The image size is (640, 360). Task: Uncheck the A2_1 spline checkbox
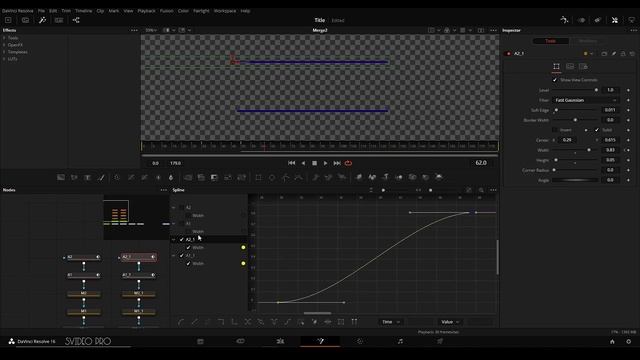click(x=182, y=240)
